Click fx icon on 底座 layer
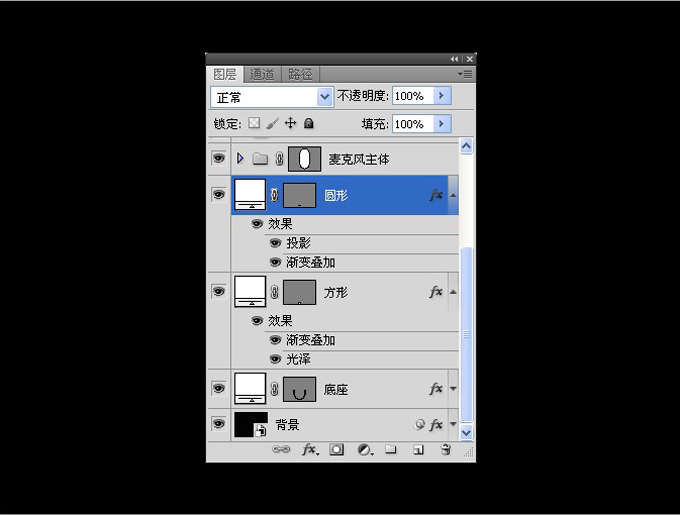The width and height of the screenshot is (680, 515). pyautogui.click(x=436, y=388)
